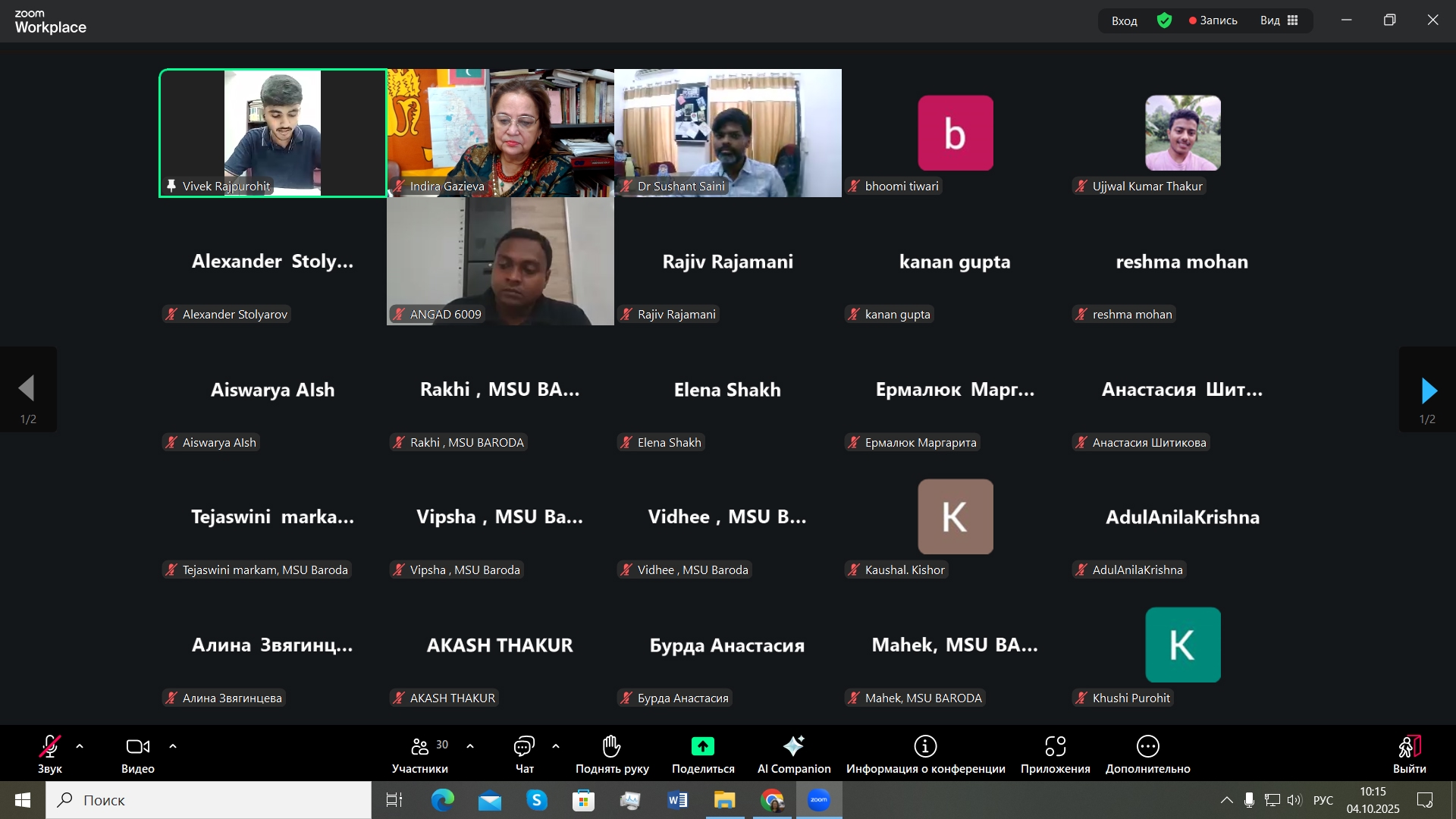
Task: Expand video options arrow beside Видео
Action: coord(173,747)
